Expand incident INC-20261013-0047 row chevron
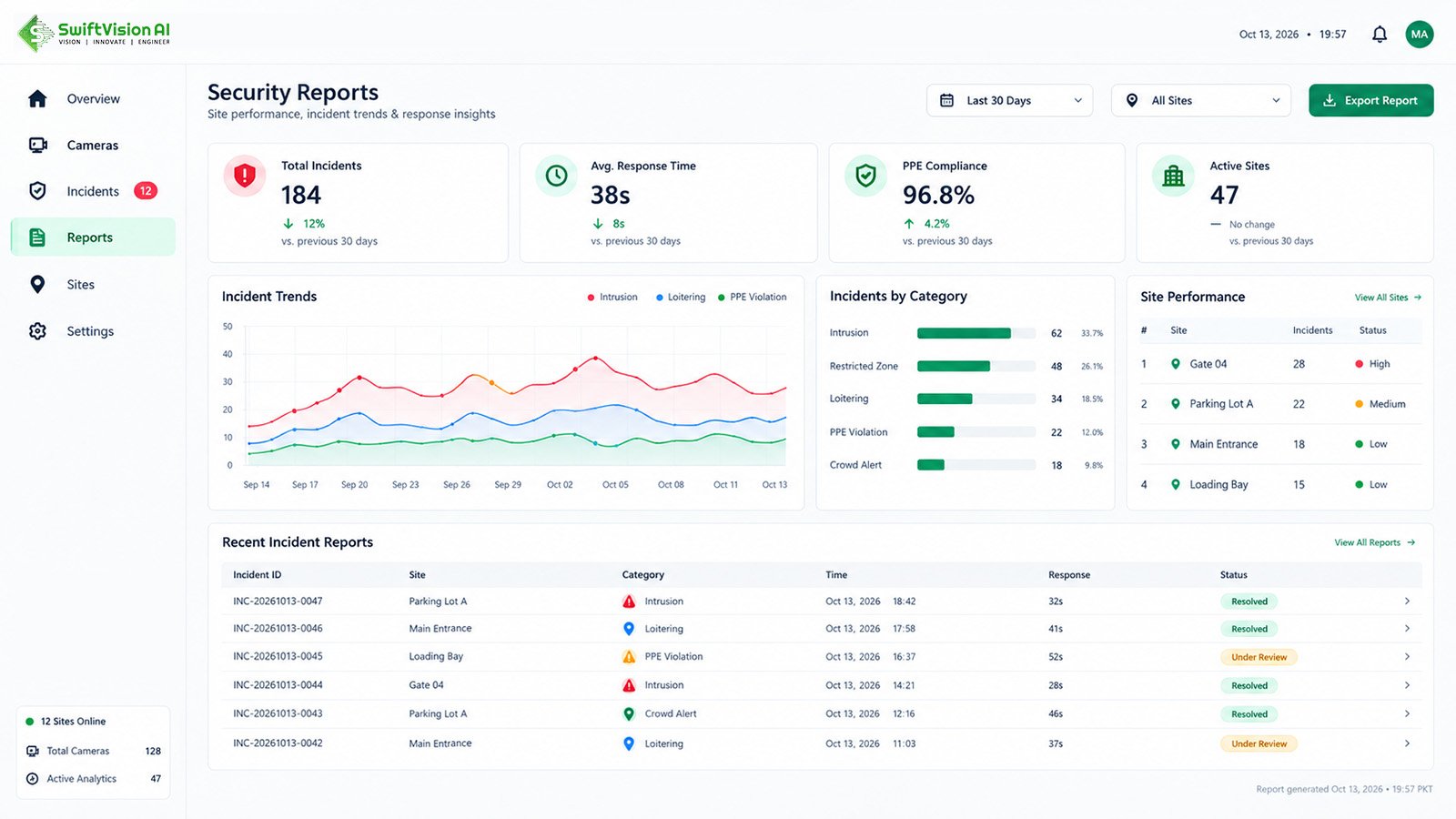1456x819 pixels. (1407, 602)
